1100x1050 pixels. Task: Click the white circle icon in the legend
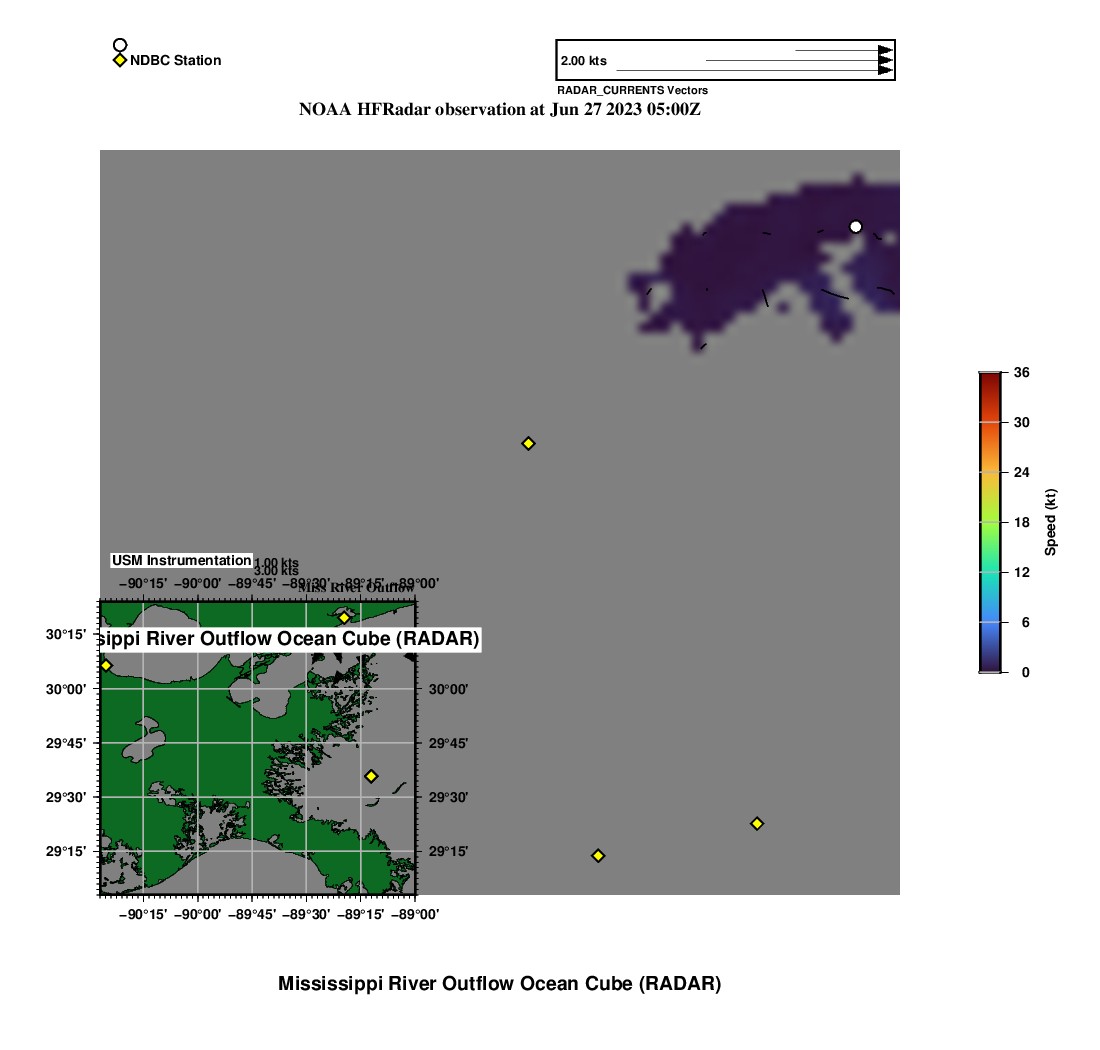click(x=120, y=45)
